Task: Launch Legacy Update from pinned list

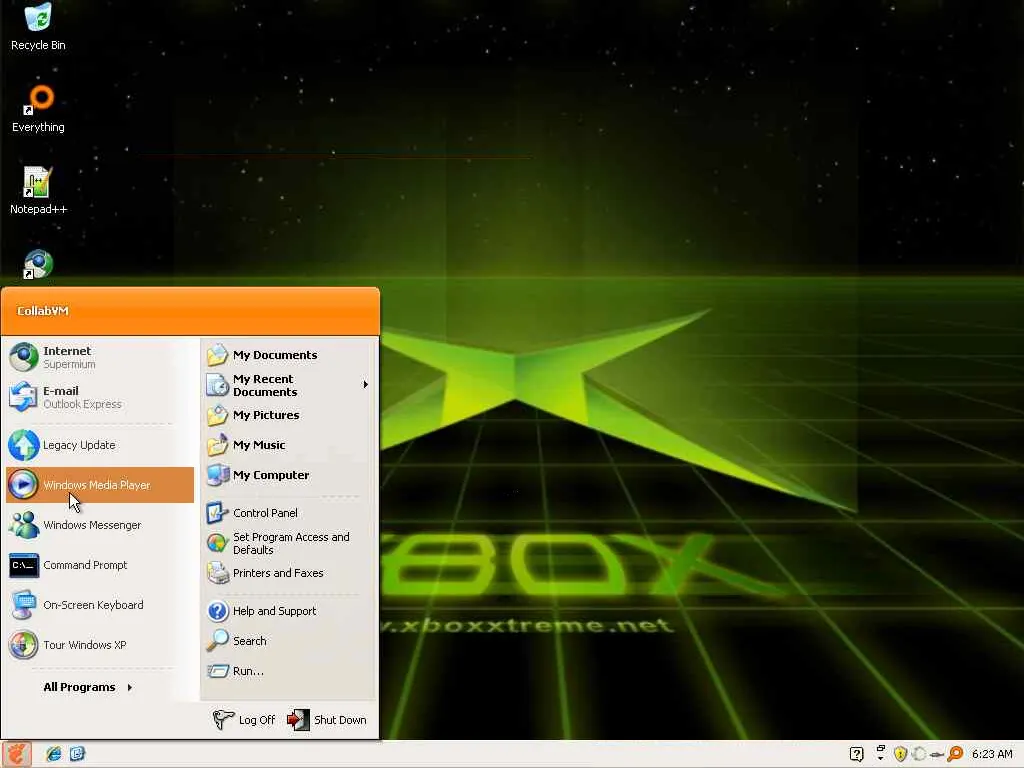Action: point(100,445)
